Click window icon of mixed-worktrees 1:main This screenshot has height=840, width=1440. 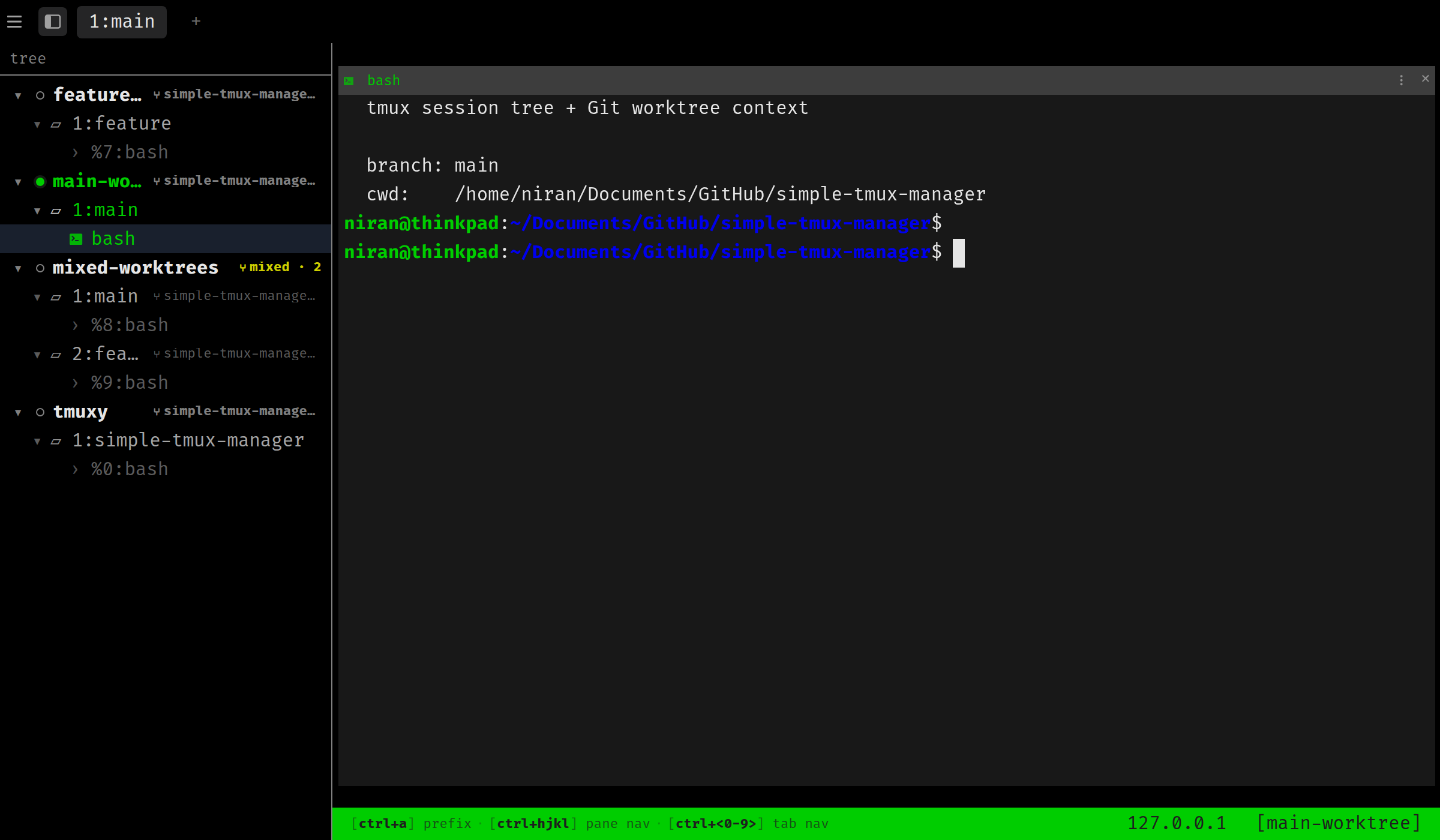(x=56, y=298)
